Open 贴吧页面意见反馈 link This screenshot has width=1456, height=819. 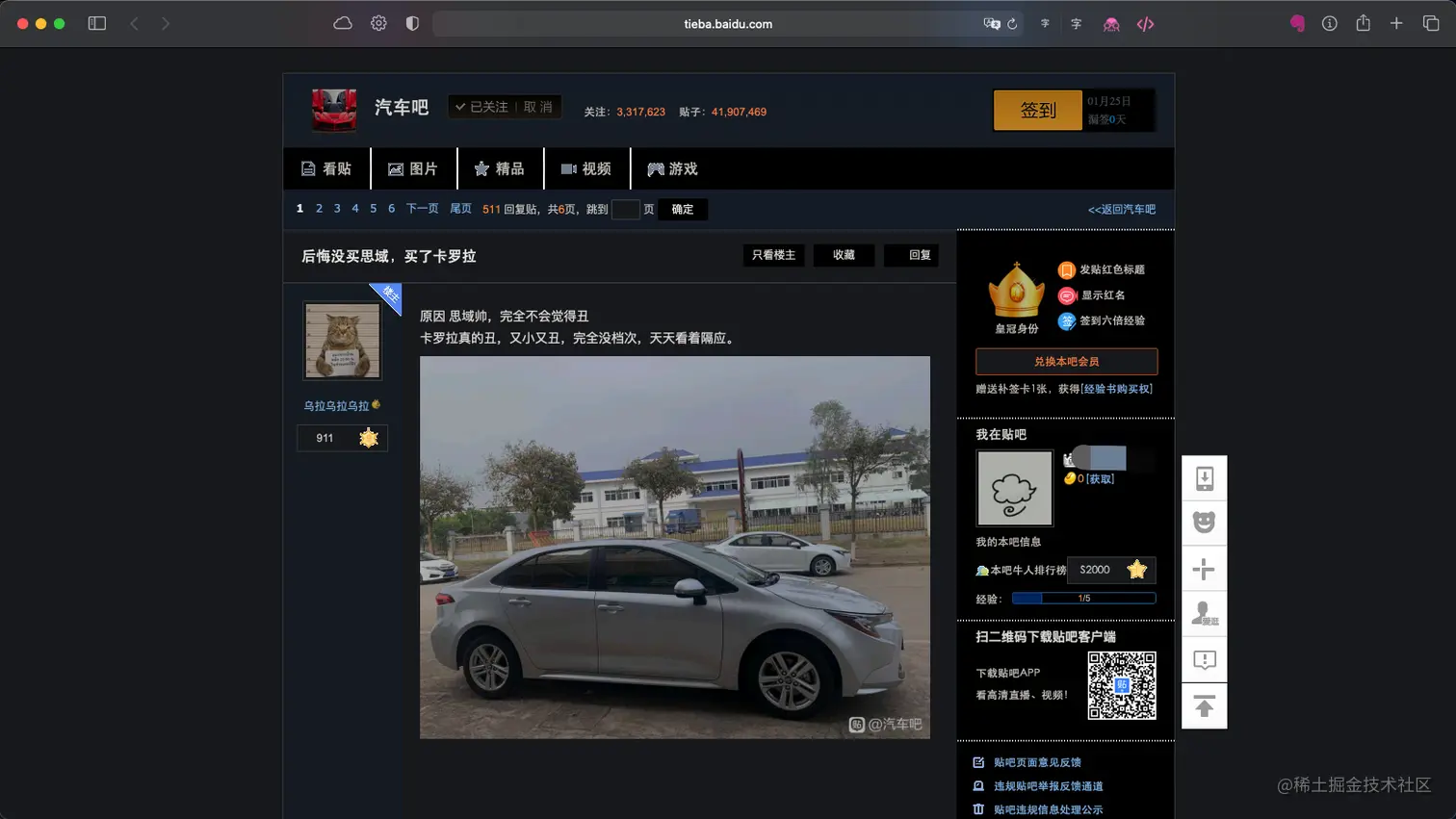(1037, 762)
